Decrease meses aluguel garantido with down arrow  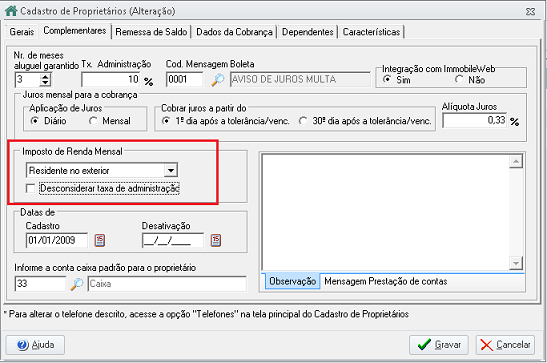coord(45,83)
